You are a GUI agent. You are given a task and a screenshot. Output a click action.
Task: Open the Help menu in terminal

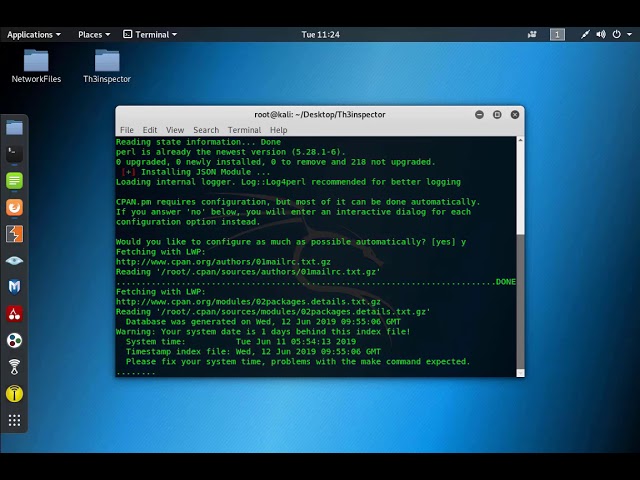[278, 130]
